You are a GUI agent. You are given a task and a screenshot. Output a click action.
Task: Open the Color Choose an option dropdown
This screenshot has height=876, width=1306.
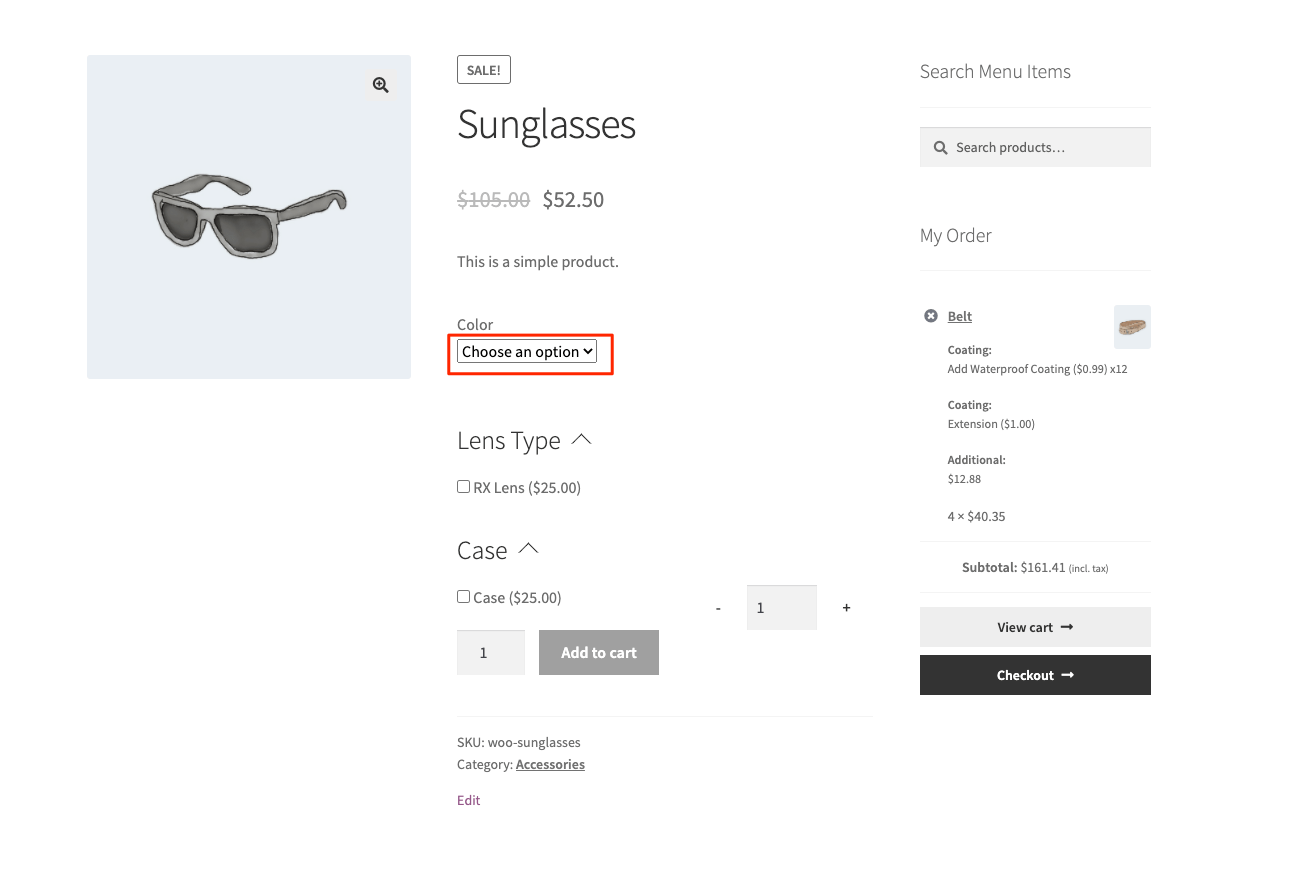pyautogui.click(x=527, y=351)
